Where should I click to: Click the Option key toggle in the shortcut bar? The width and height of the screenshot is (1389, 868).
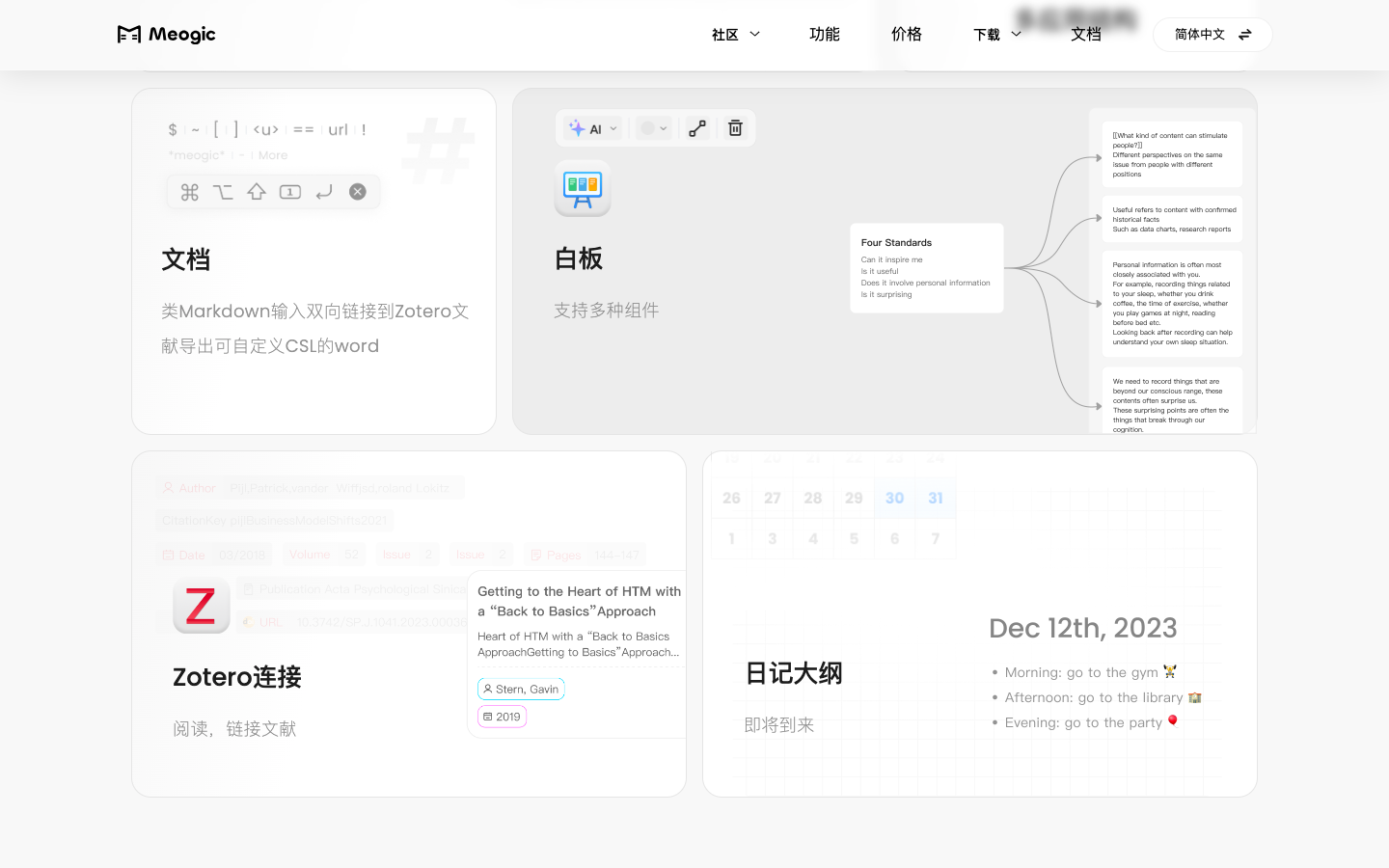(x=223, y=191)
